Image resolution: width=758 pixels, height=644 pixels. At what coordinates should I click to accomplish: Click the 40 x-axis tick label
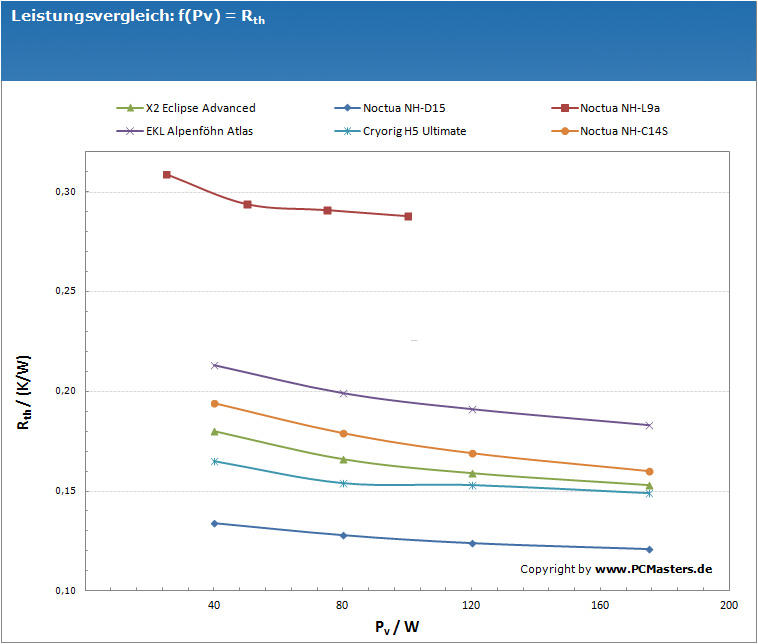[214, 605]
